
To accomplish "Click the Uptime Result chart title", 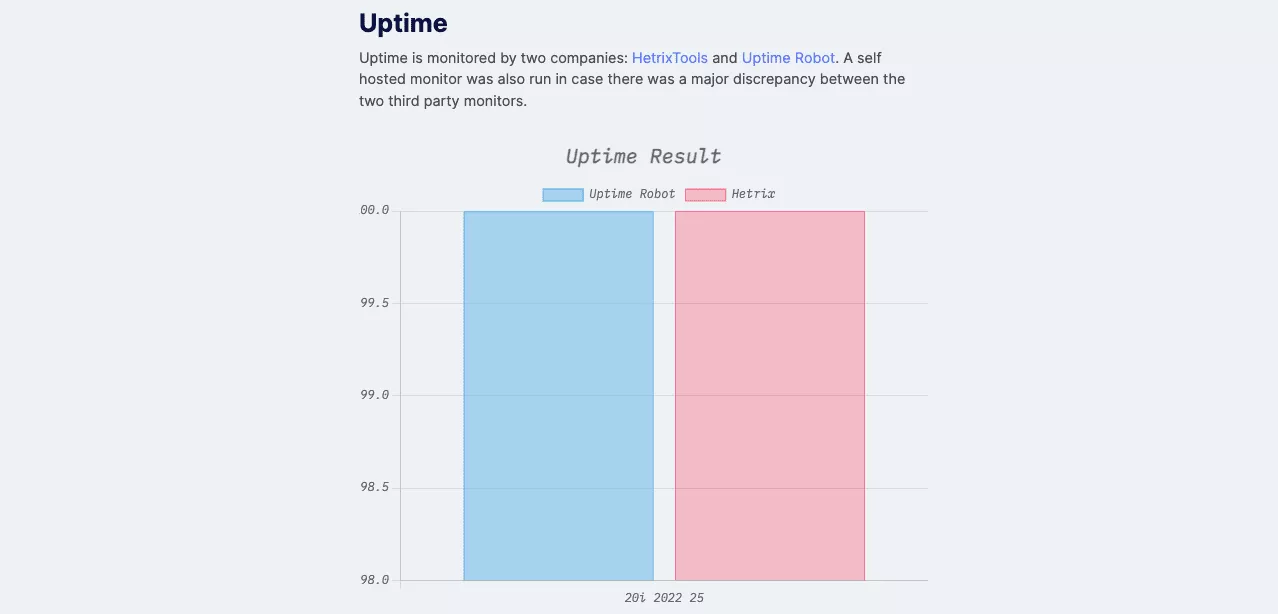I will click(x=643, y=156).
